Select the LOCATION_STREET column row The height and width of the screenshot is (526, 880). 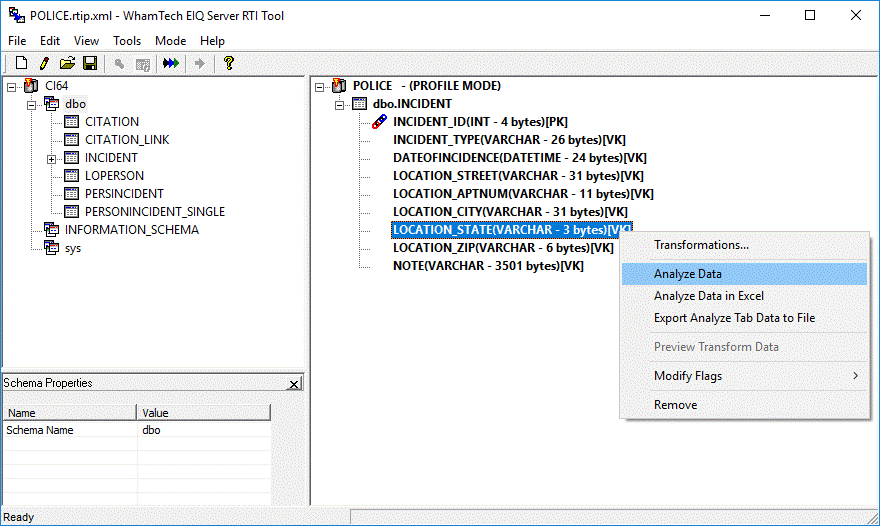tap(518, 176)
